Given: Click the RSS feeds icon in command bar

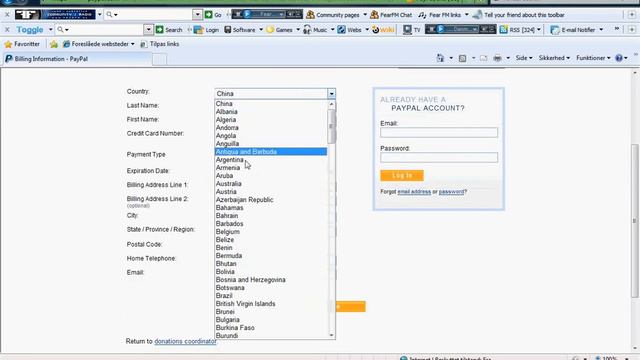Looking at the screenshot, I should pos(462,58).
